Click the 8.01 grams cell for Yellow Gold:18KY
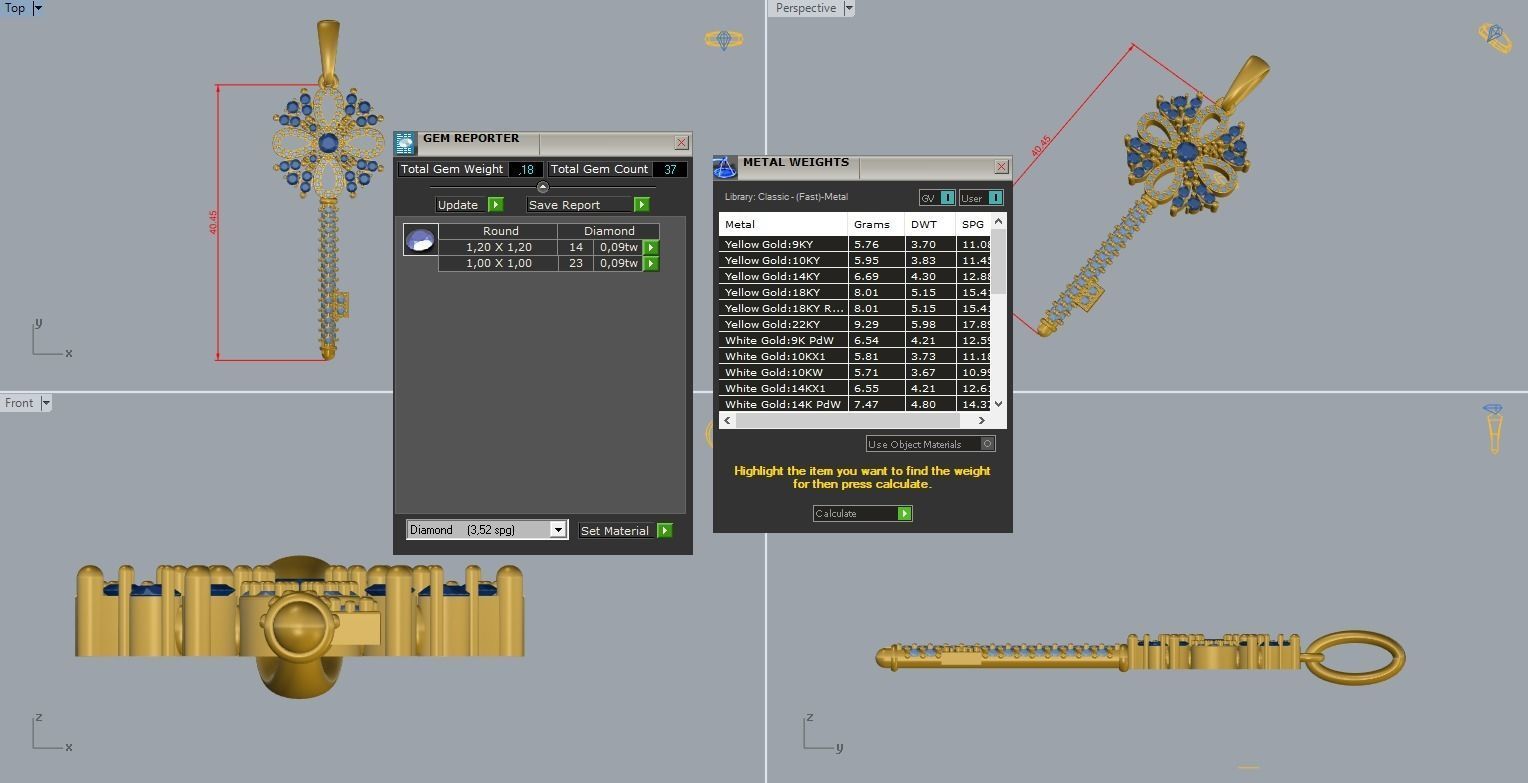 pos(875,292)
